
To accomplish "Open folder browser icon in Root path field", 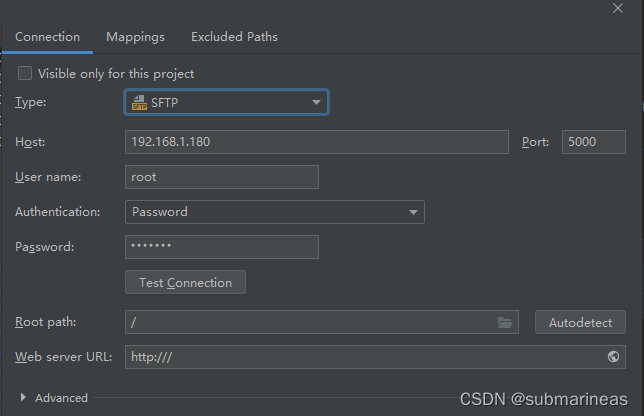I will click(x=505, y=322).
